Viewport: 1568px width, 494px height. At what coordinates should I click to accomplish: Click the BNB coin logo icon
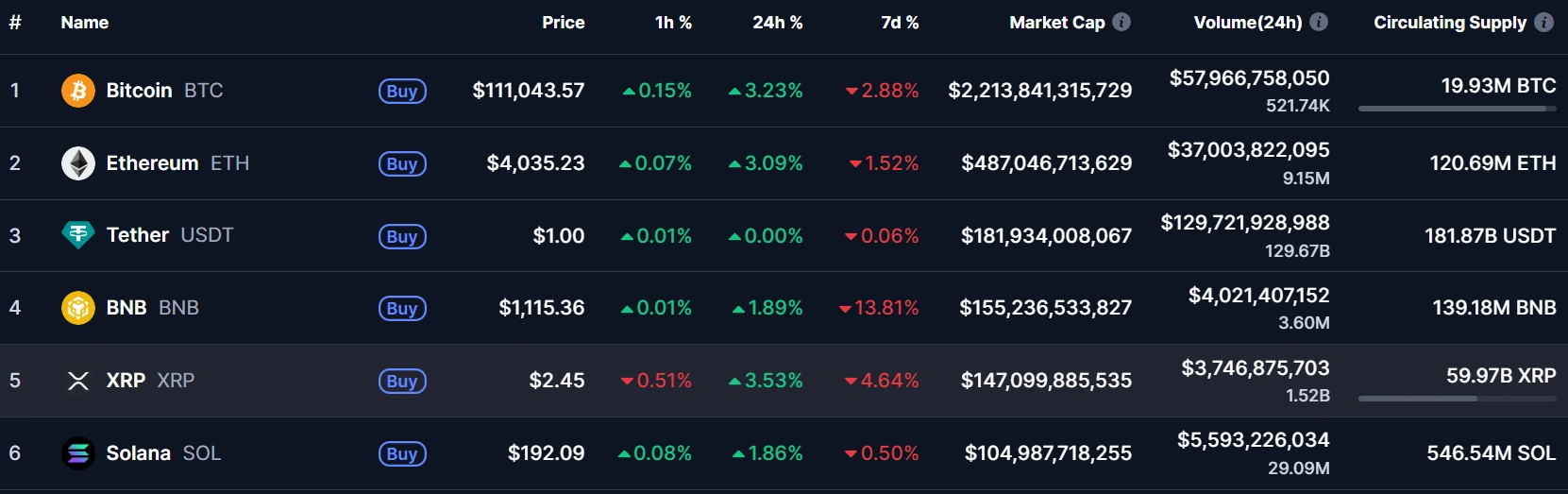click(x=78, y=308)
